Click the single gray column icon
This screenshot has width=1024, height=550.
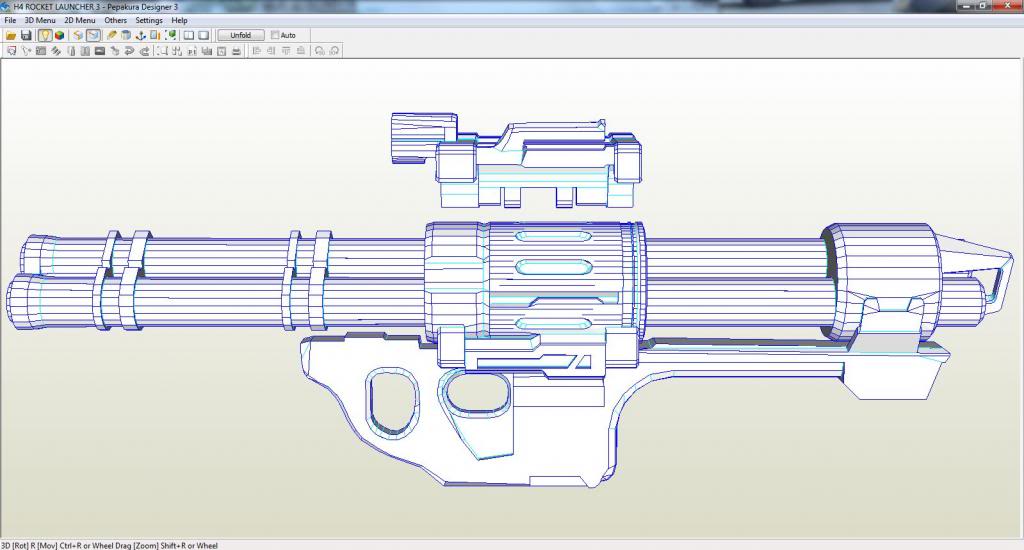[x=71, y=51]
